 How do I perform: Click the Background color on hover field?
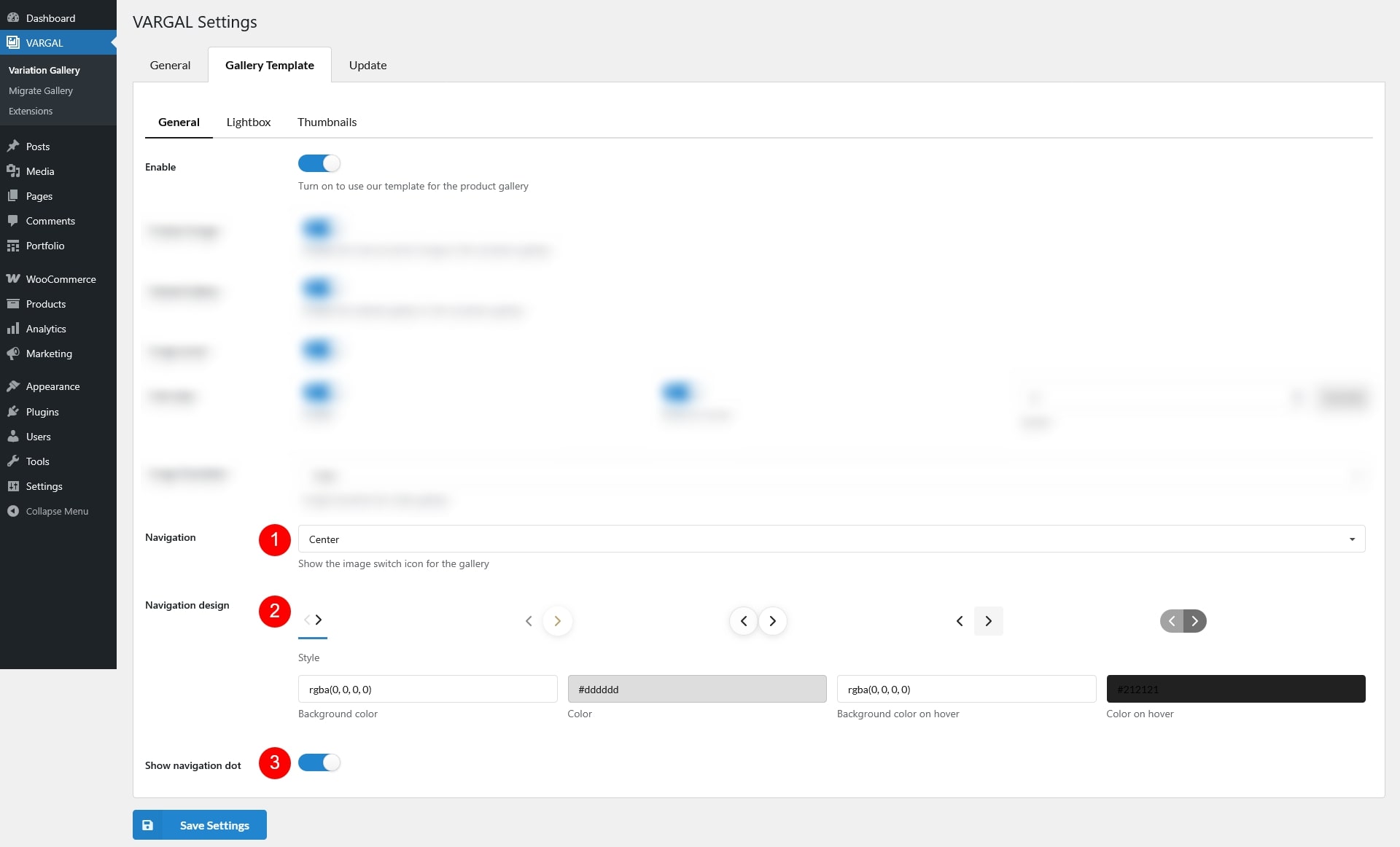966,689
